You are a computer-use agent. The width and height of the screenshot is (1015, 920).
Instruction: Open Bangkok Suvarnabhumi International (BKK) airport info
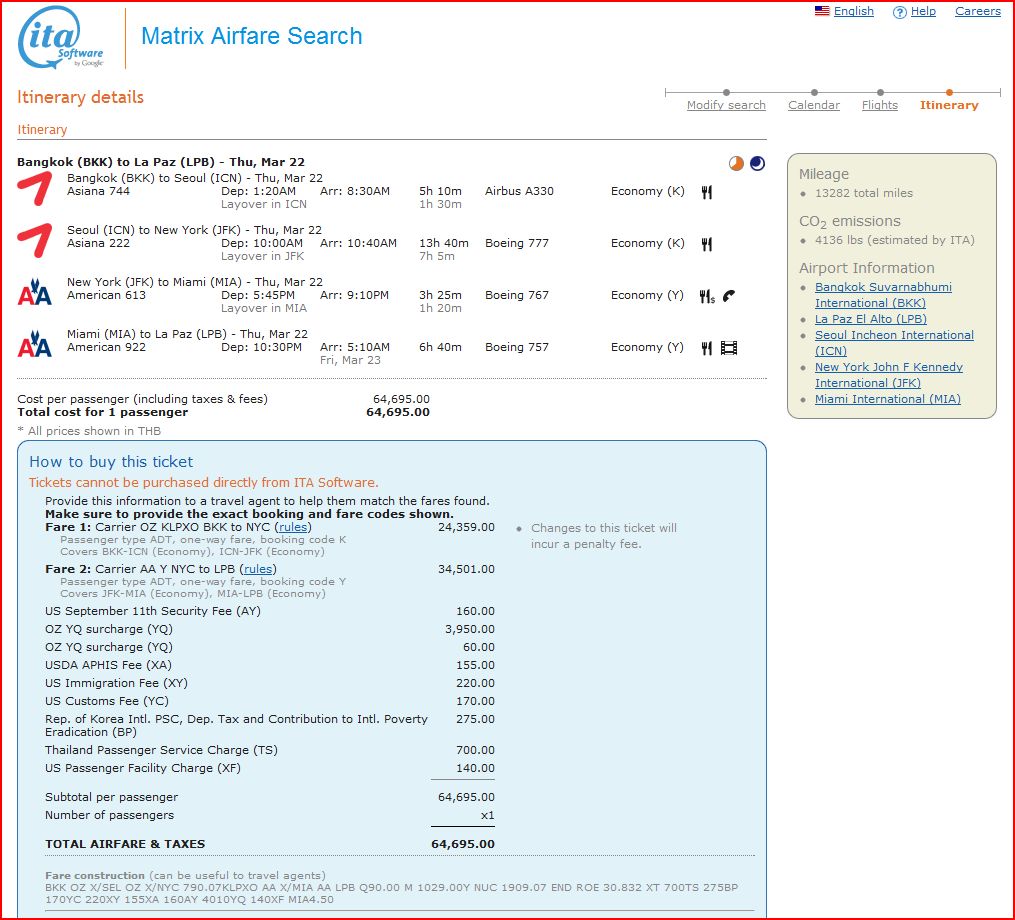pyautogui.click(x=883, y=295)
